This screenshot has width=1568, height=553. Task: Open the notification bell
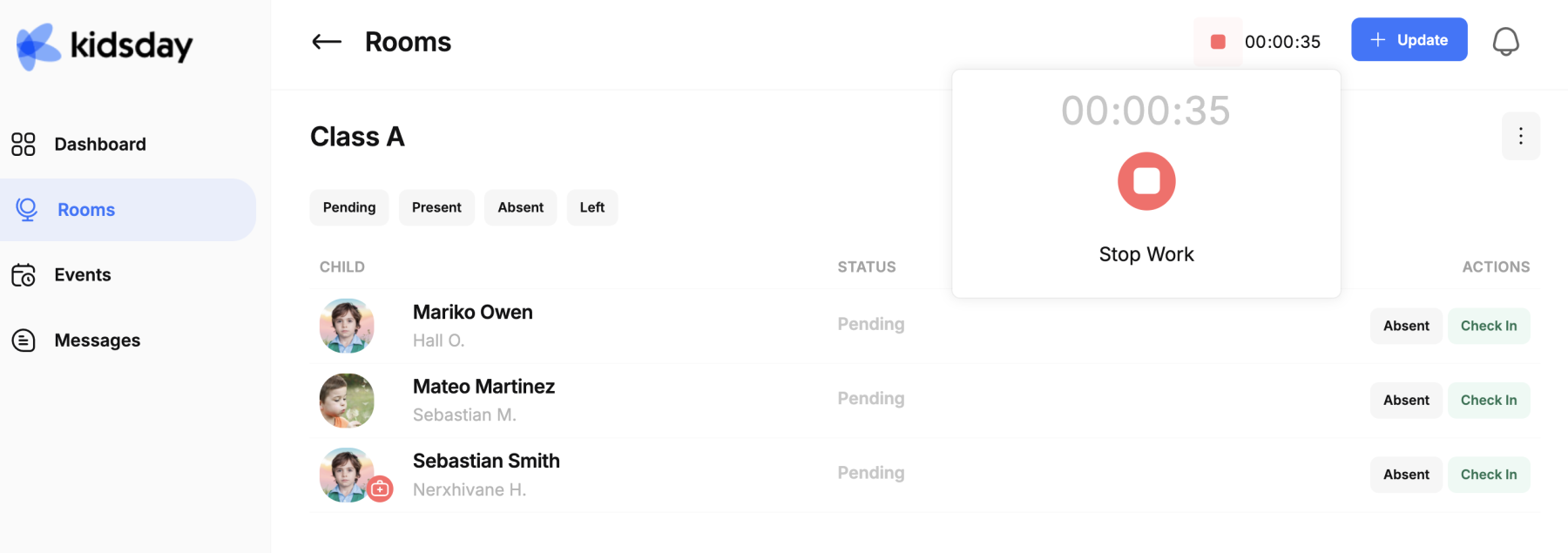coord(1505,41)
